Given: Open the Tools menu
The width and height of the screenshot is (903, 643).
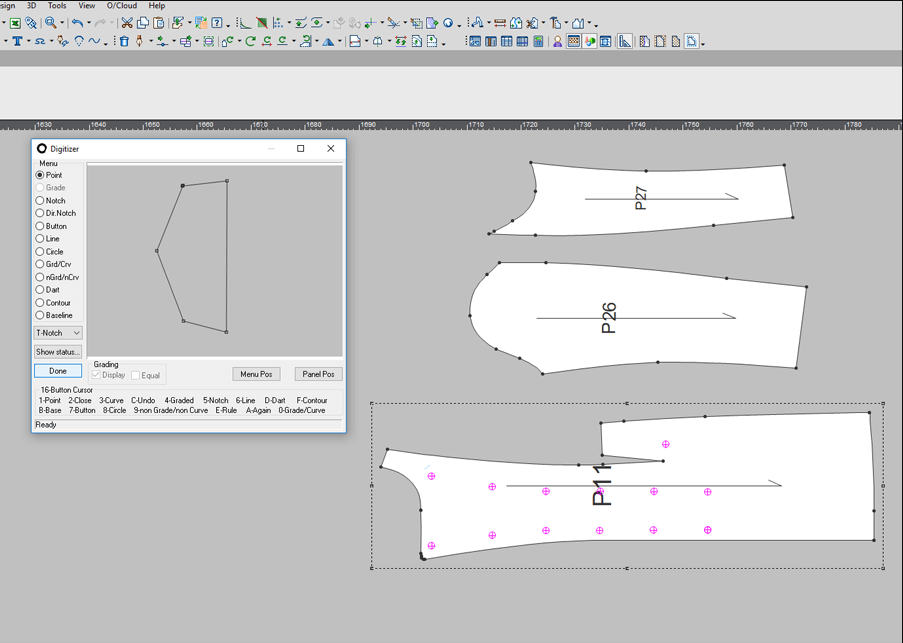Looking at the screenshot, I should tap(57, 6).
